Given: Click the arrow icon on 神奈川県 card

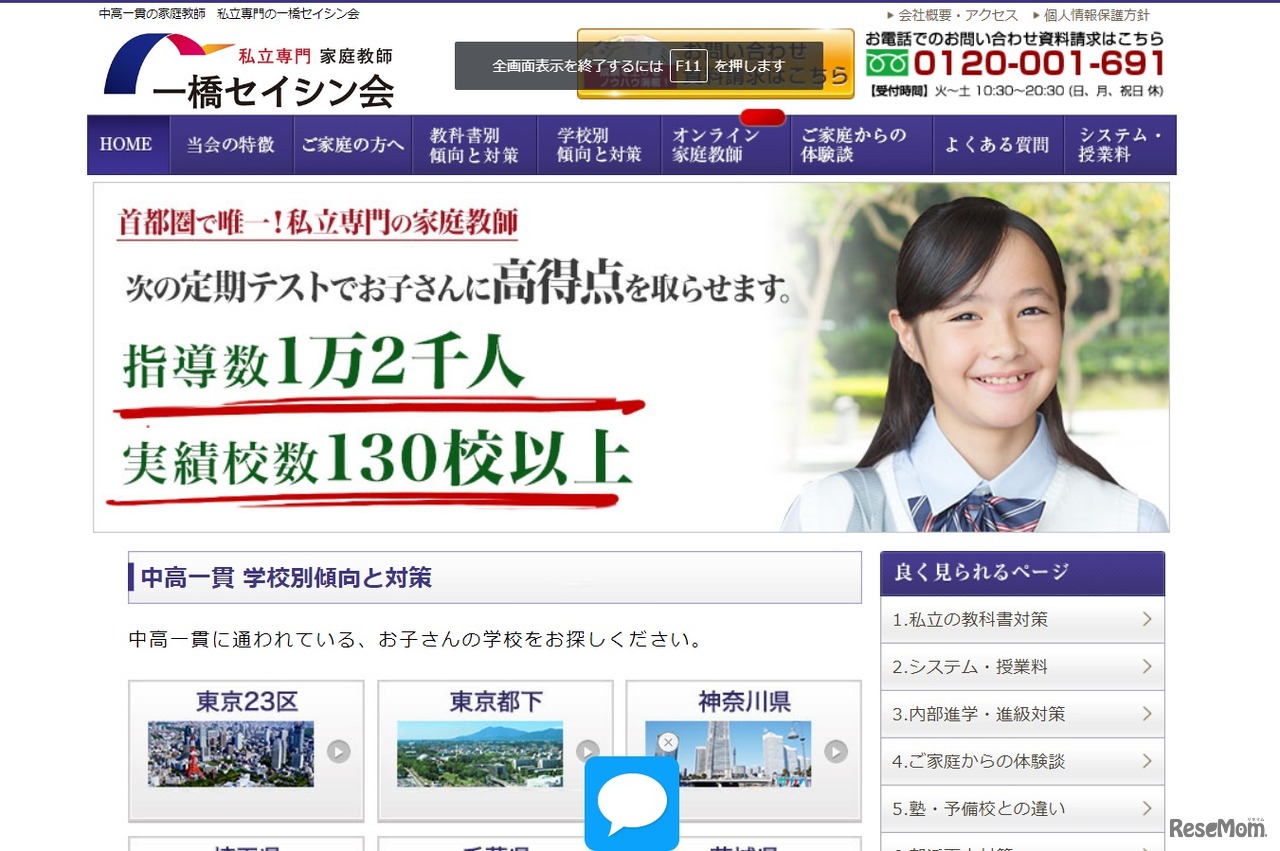Looking at the screenshot, I should click(x=836, y=751).
